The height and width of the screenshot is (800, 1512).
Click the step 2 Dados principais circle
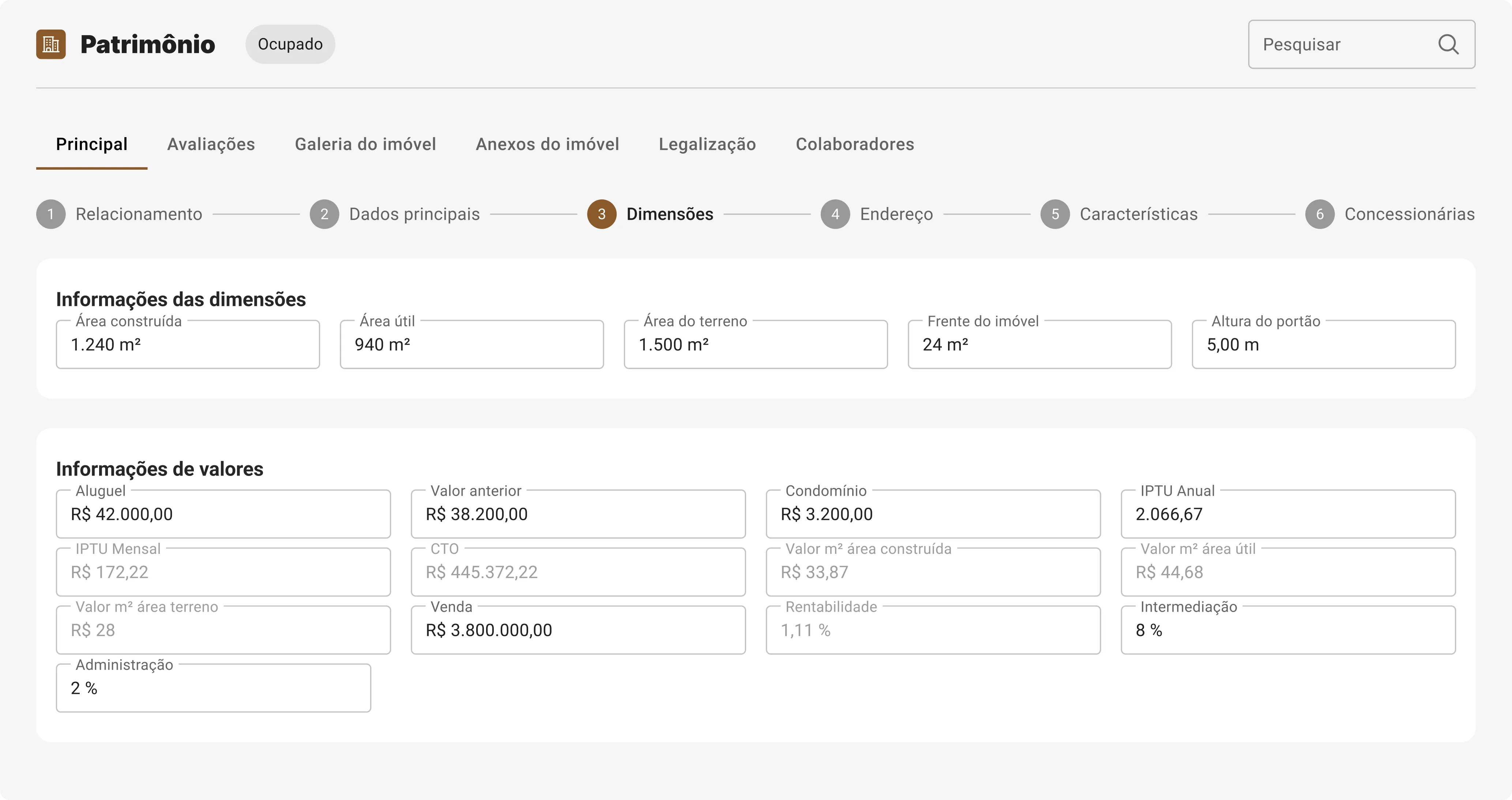324,214
